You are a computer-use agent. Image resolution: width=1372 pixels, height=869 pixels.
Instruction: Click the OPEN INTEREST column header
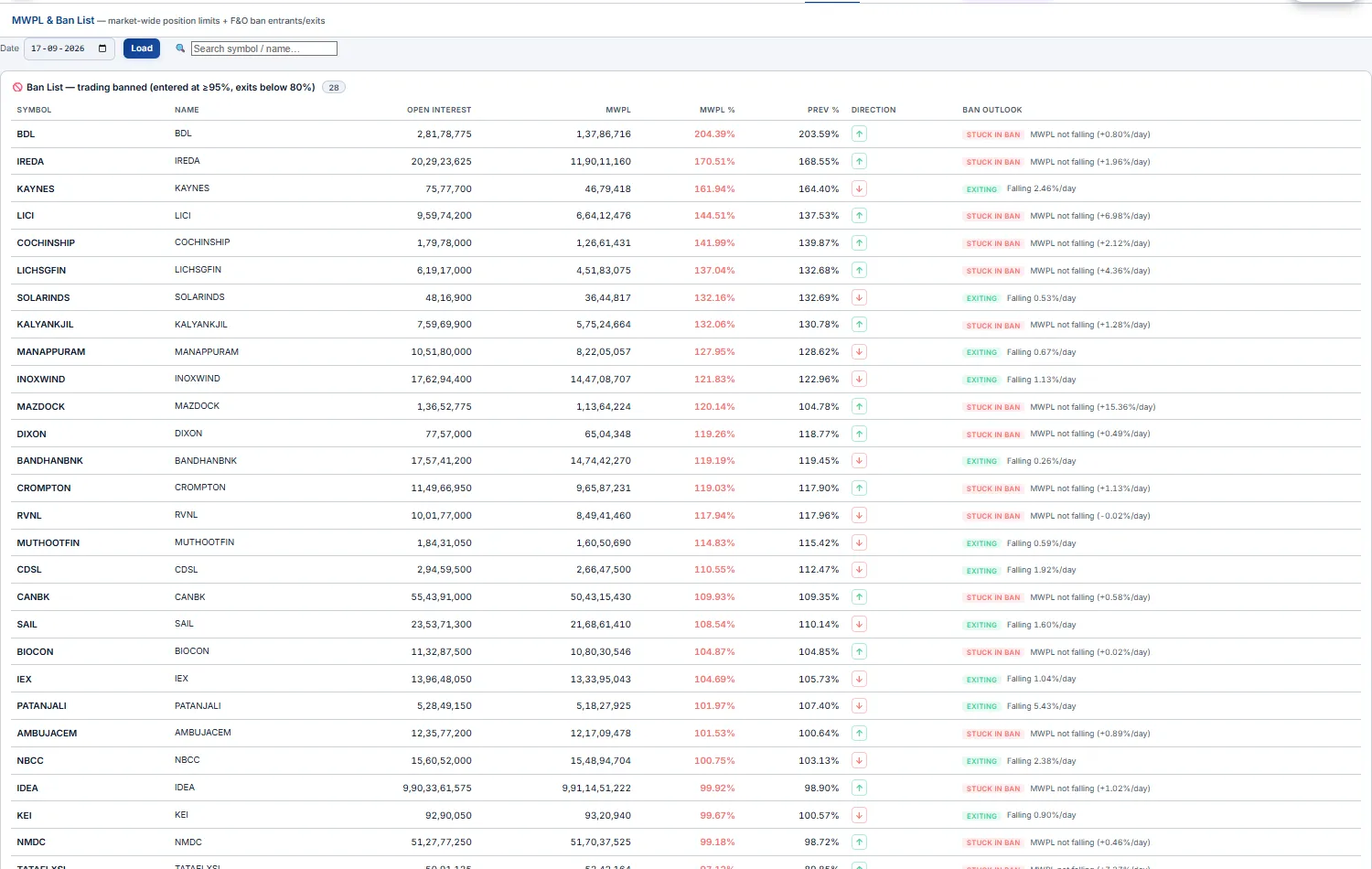pyautogui.click(x=439, y=110)
